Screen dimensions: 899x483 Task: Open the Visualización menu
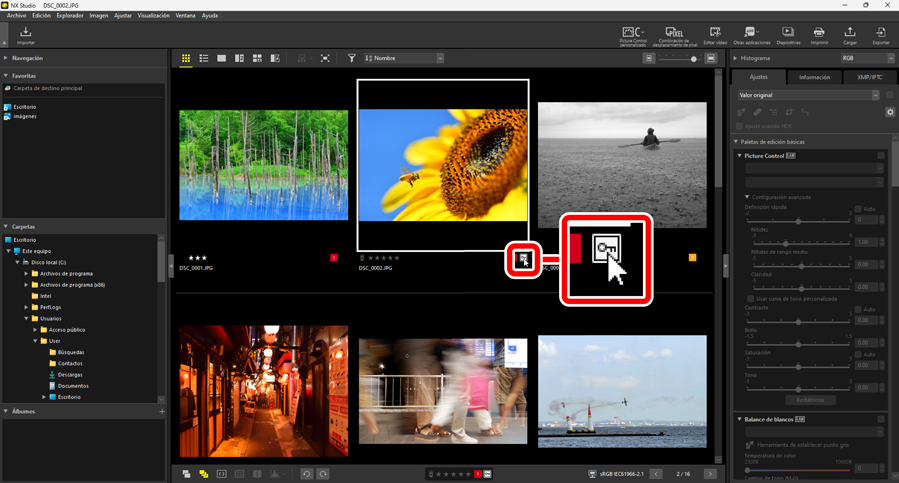pyautogui.click(x=153, y=16)
